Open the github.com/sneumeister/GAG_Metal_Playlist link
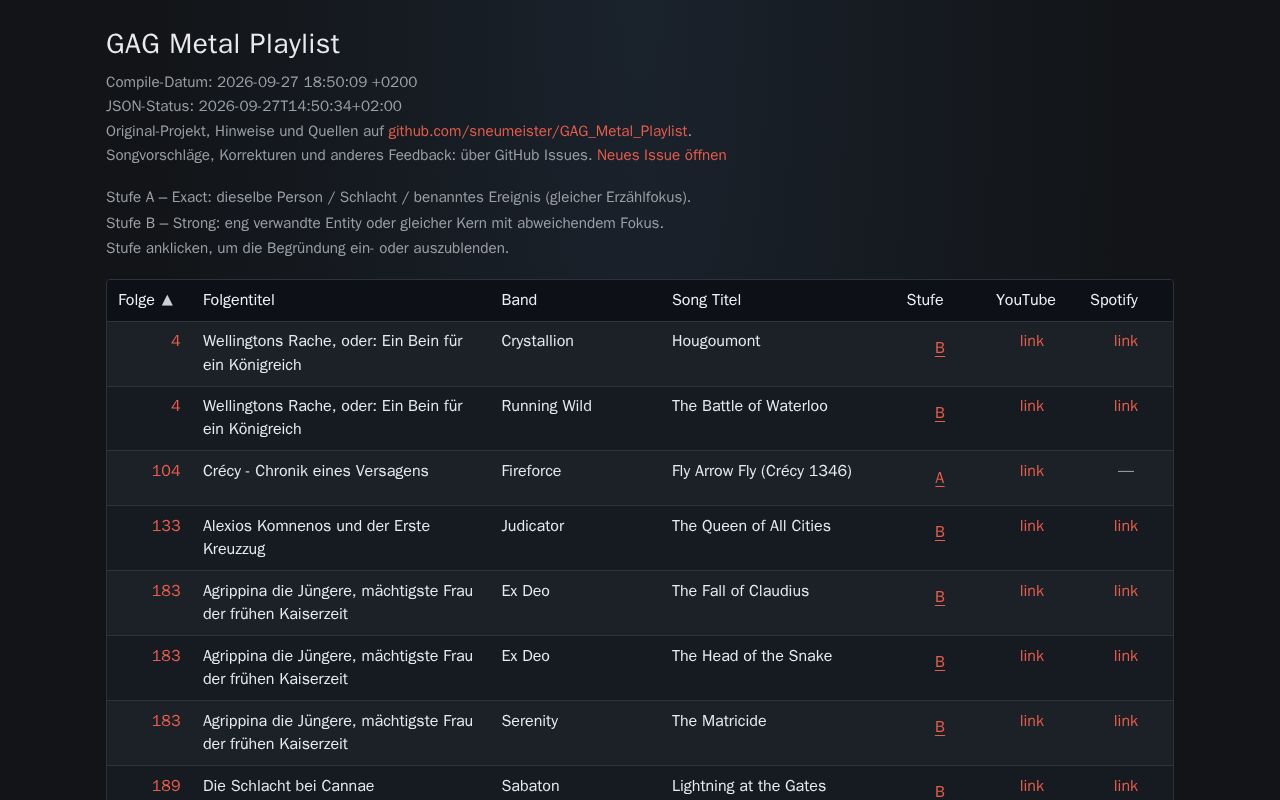Image resolution: width=1280 pixels, height=800 pixels. tap(538, 131)
